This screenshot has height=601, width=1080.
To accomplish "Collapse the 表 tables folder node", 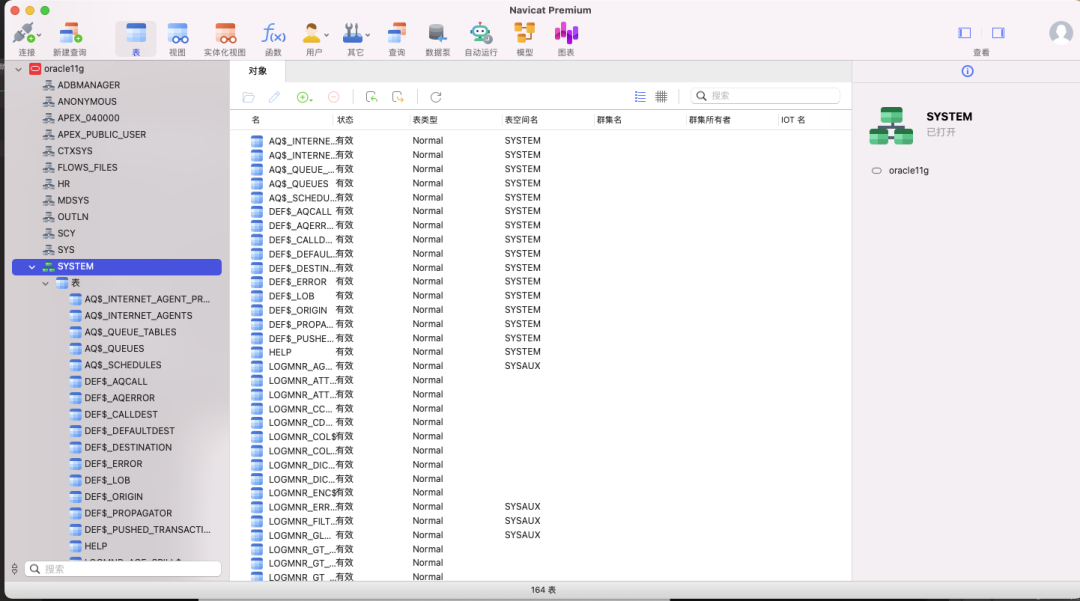I will pos(45,283).
